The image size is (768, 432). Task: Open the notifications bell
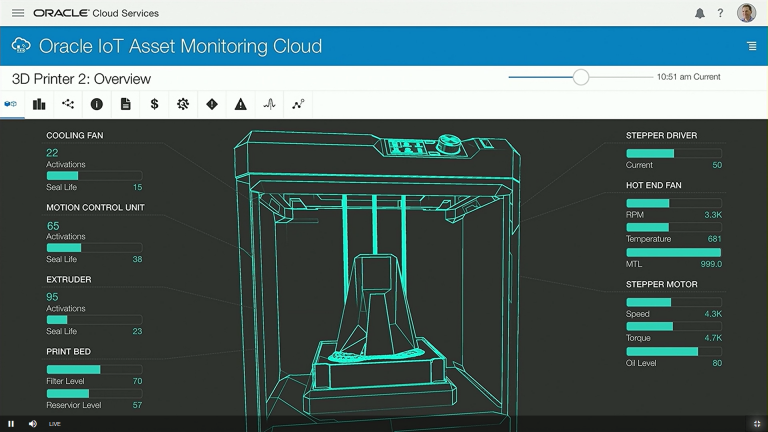[700, 13]
